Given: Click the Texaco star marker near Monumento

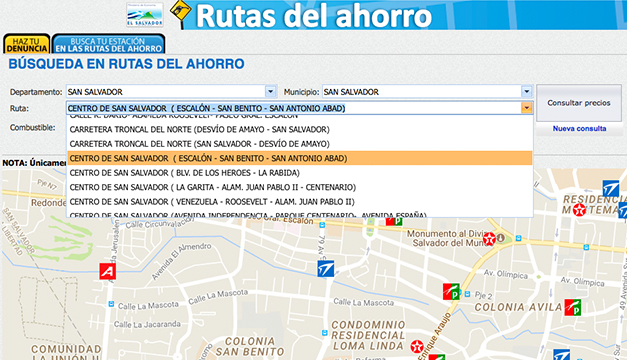Looking at the screenshot, I should (x=489, y=239).
